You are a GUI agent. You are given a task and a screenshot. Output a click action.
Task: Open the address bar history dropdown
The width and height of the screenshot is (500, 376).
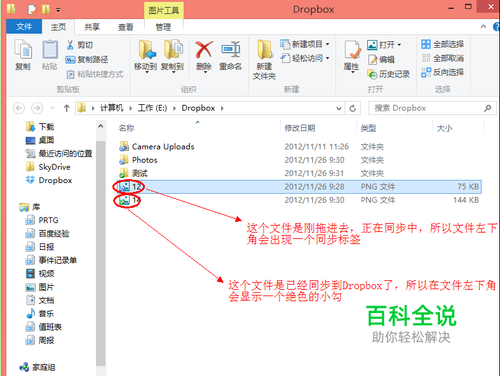(x=339, y=108)
